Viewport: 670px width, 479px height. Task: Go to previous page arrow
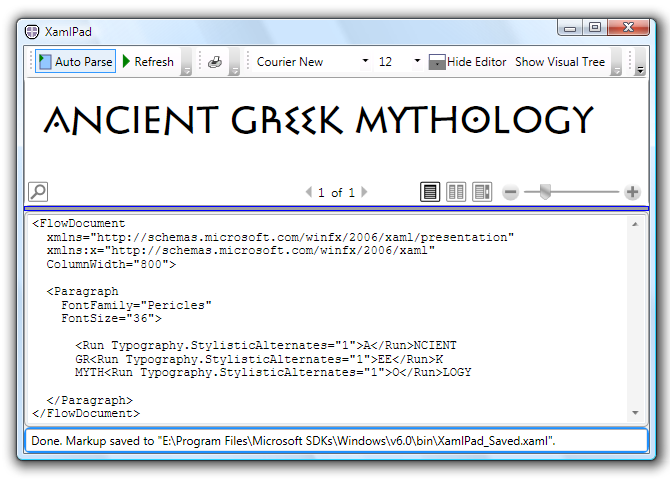coord(309,192)
